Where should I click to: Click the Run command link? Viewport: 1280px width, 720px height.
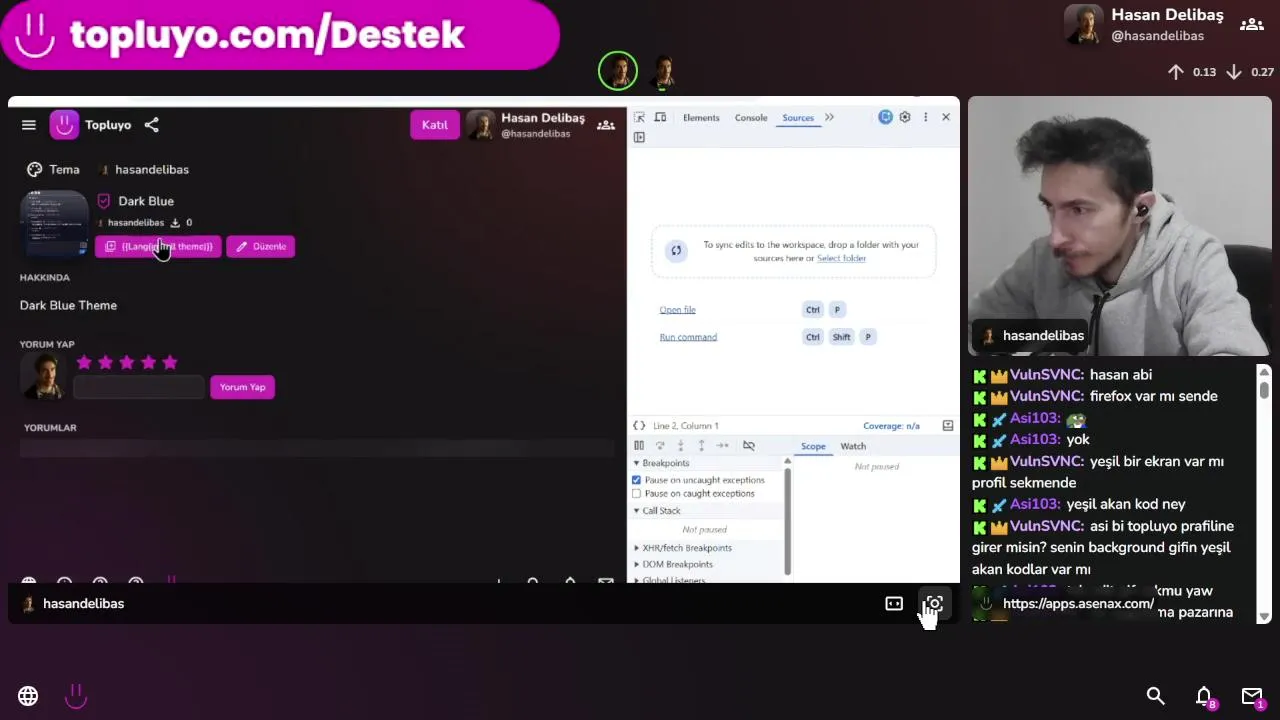688,337
